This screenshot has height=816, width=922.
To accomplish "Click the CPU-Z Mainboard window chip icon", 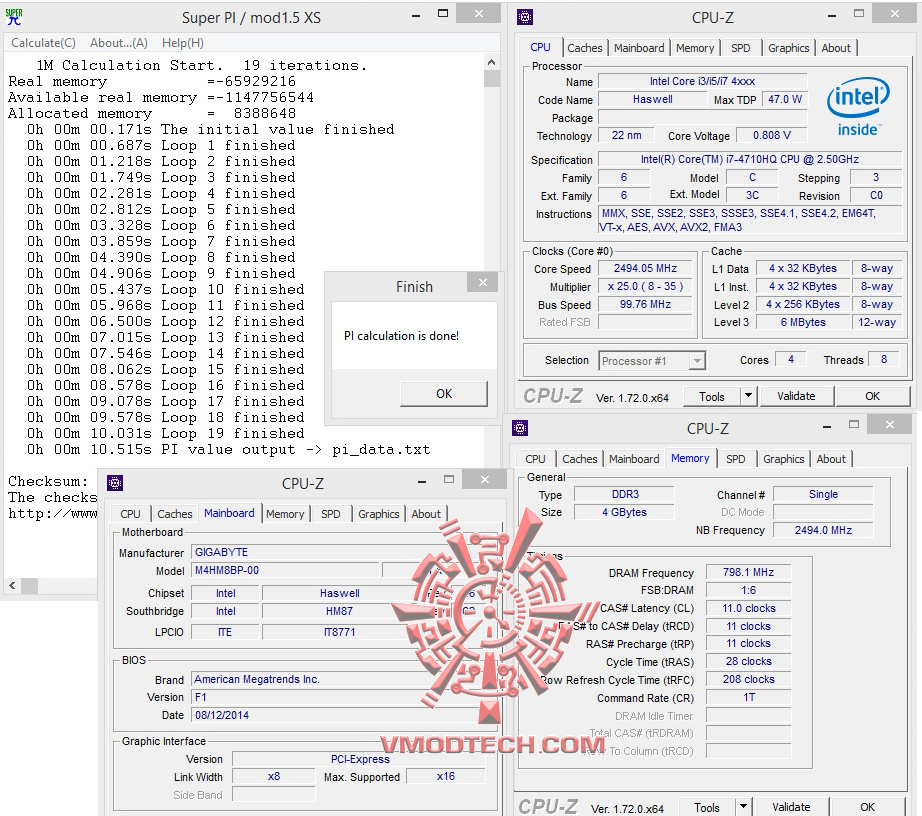I will point(115,483).
